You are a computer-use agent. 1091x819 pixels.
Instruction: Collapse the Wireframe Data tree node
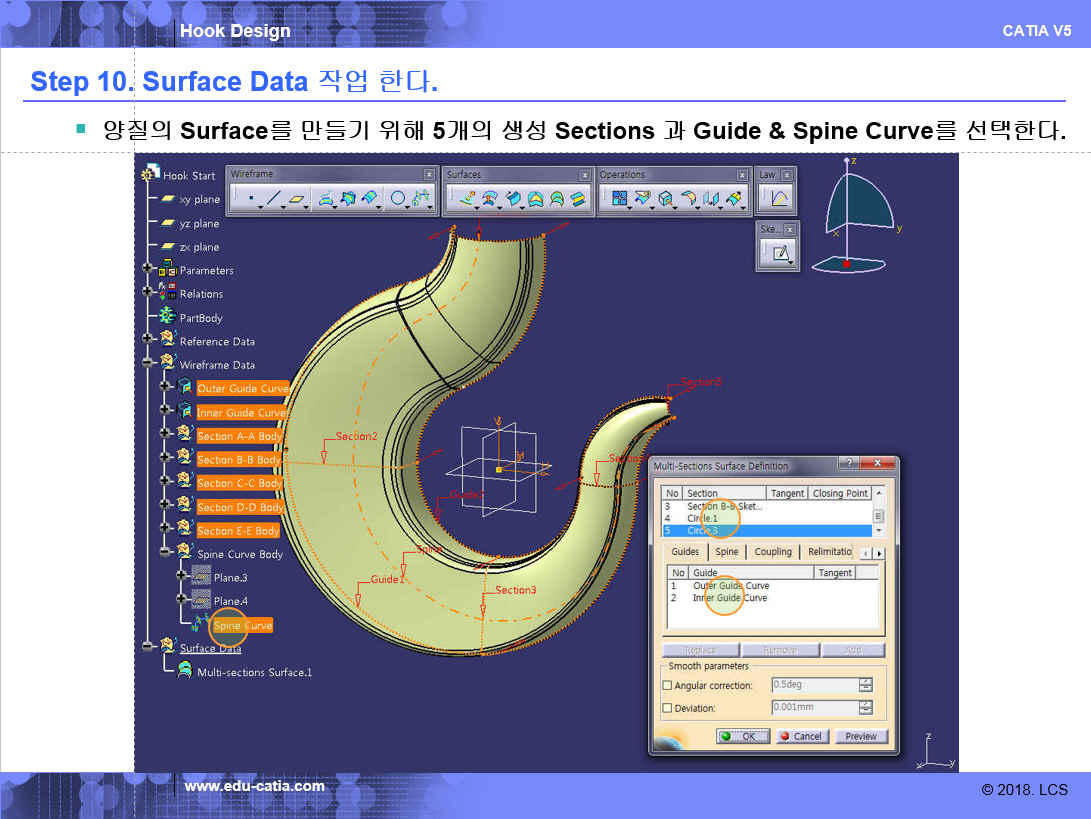click(x=148, y=364)
